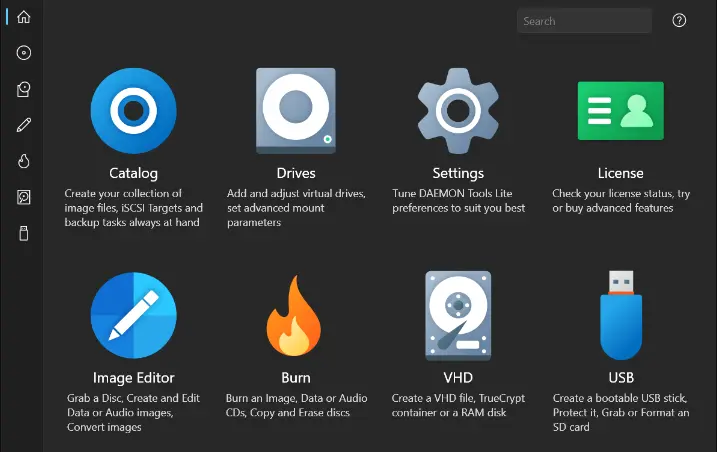Open the Image Editor title link
This screenshot has width=717, height=452.
coord(134,377)
